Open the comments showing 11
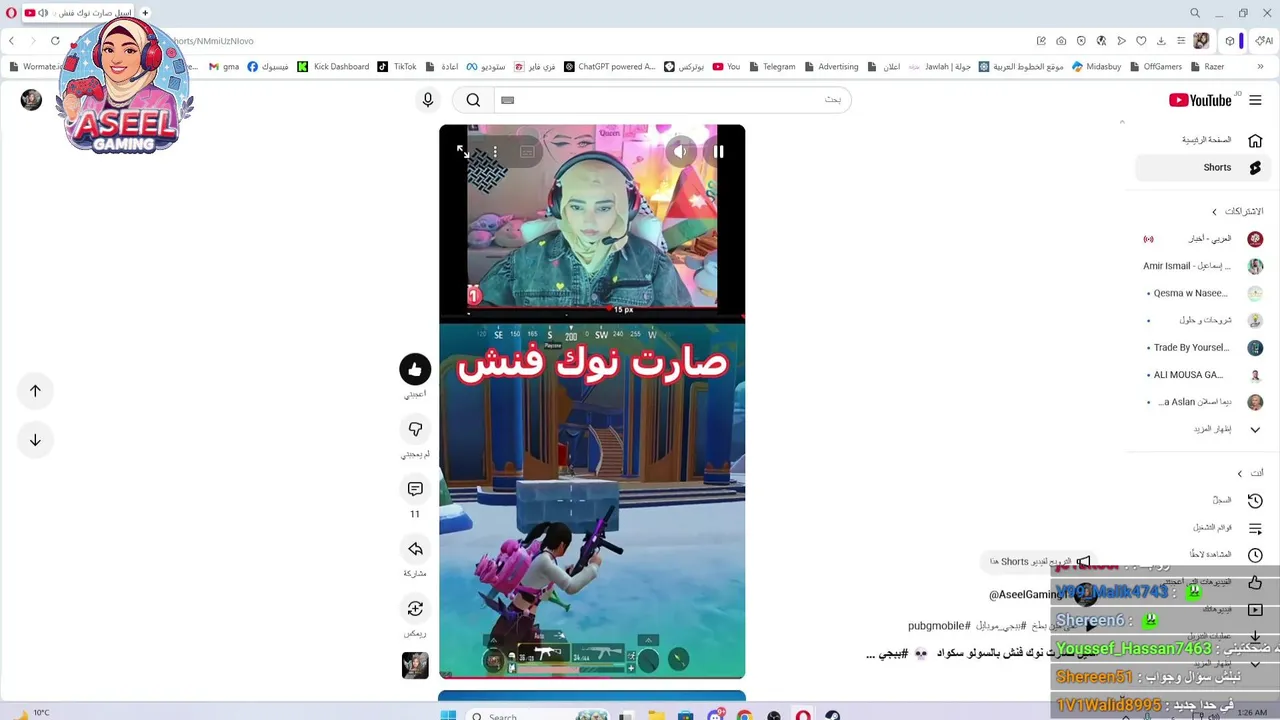The width and height of the screenshot is (1280, 720). (415, 489)
